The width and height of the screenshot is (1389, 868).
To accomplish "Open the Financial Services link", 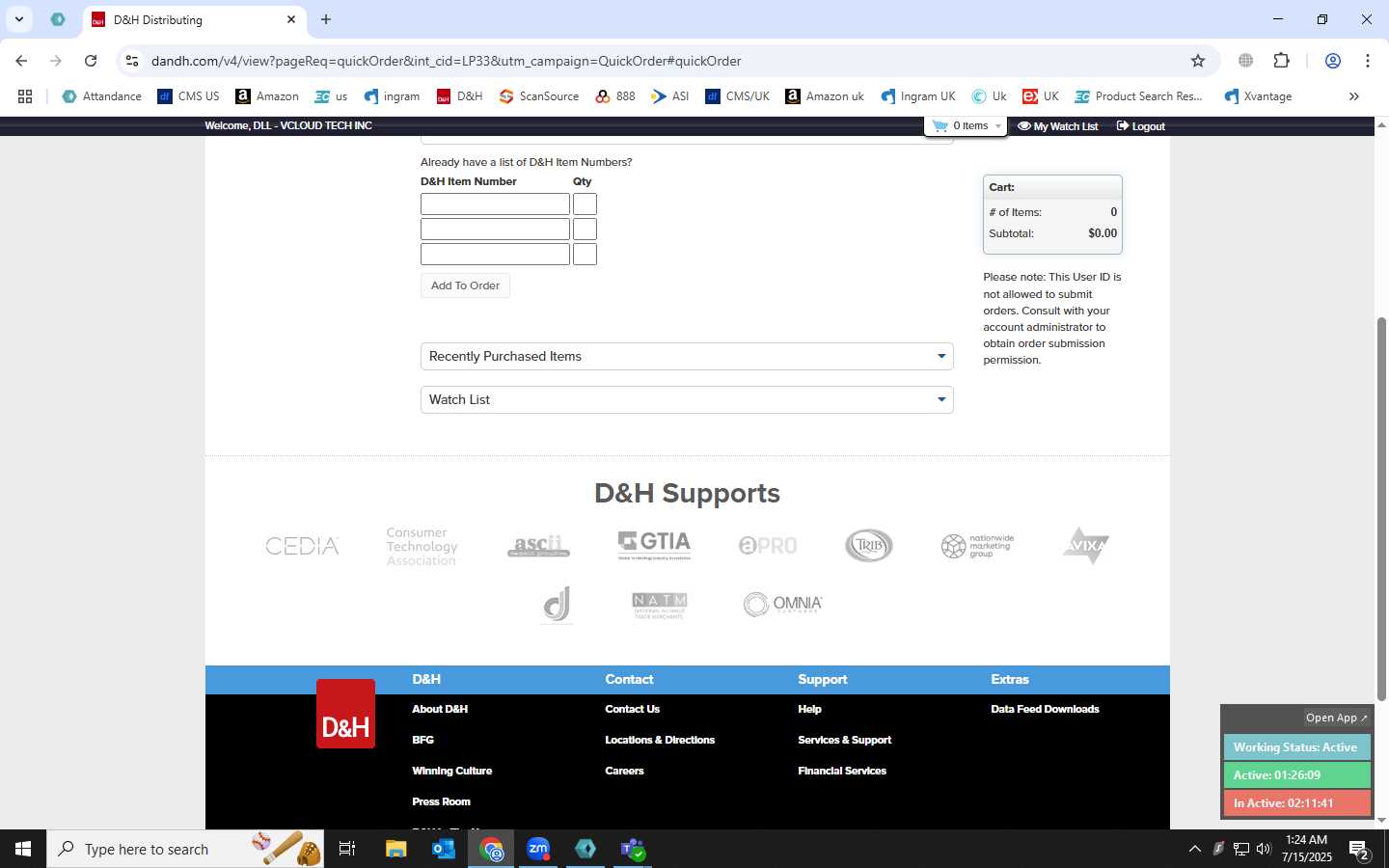I will click(x=842, y=771).
